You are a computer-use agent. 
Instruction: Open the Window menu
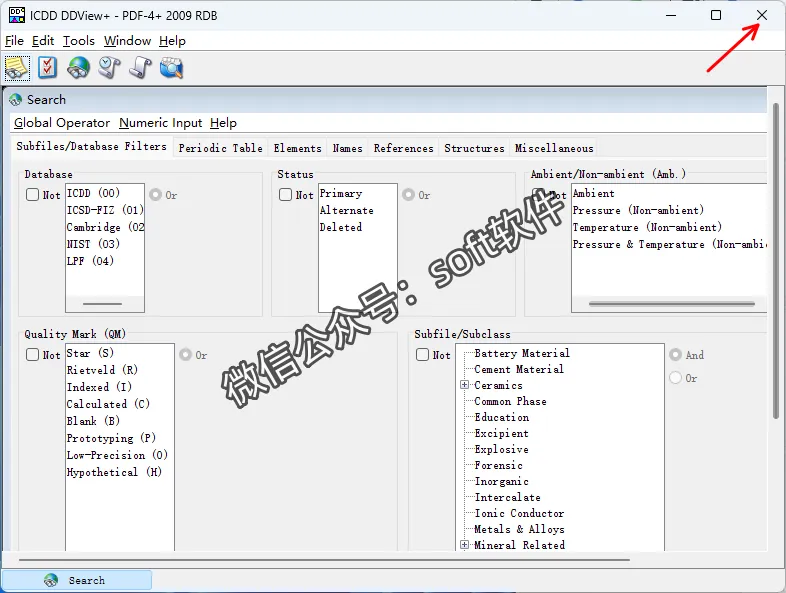pos(127,41)
